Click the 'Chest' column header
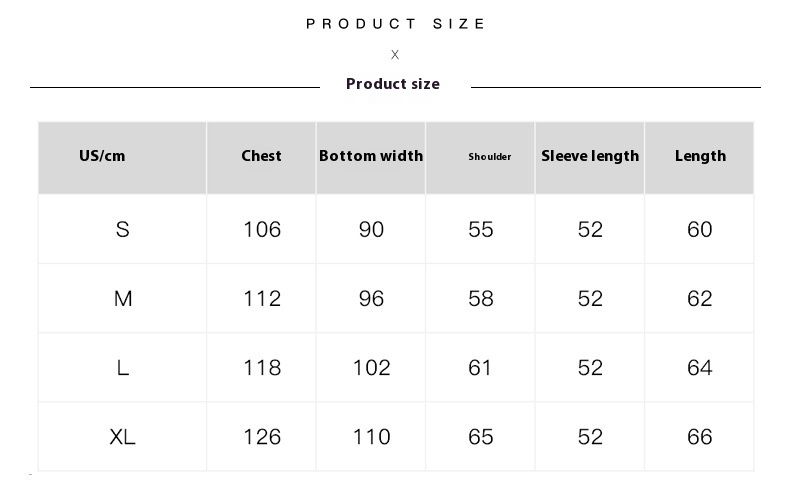790x492 pixels. pyautogui.click(x=261, y=156)
